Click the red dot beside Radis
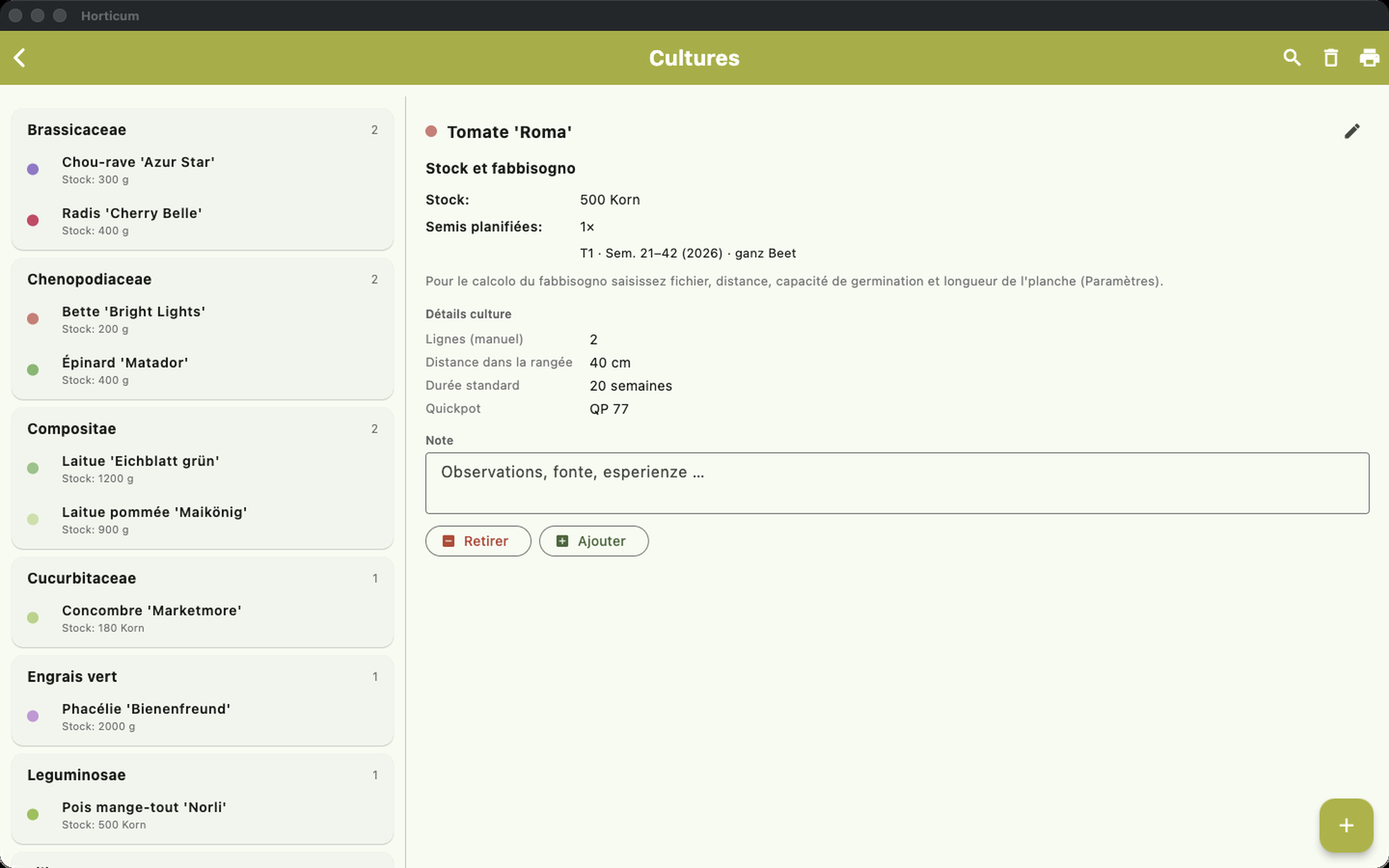The width and height of the screenshot is (1389, 868). click(x=33, y=220)
